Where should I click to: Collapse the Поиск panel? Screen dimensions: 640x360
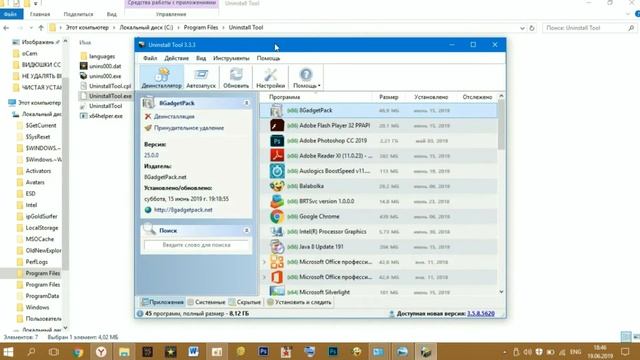(x=246, y=230)
